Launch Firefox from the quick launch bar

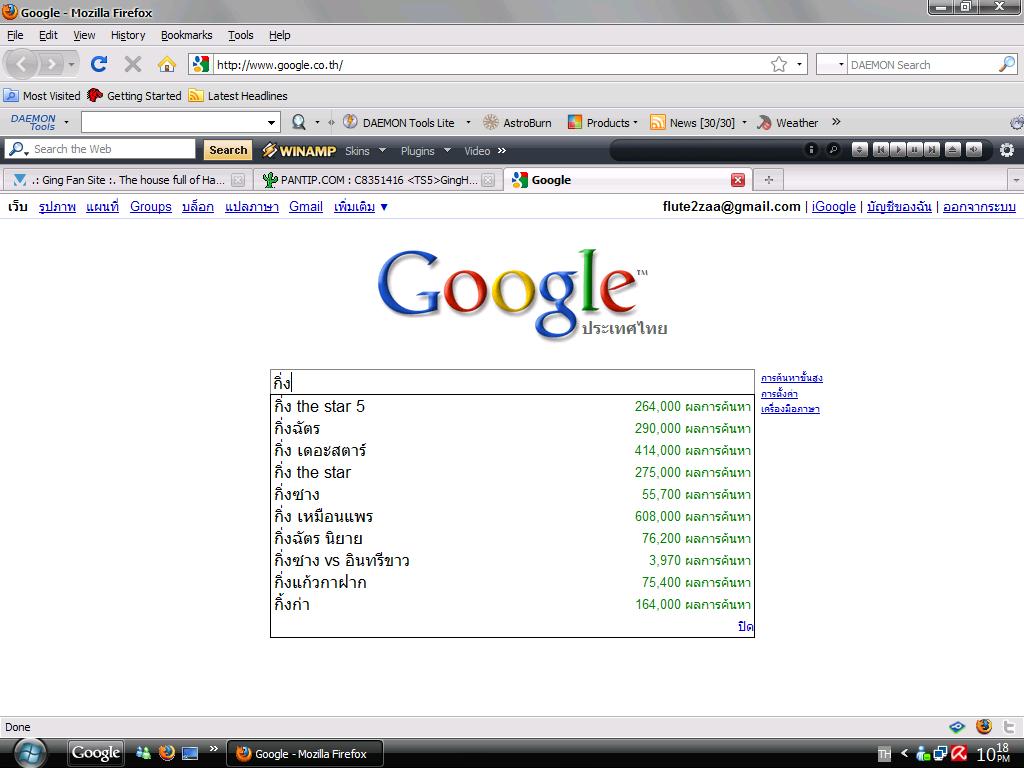coord(167,753)
